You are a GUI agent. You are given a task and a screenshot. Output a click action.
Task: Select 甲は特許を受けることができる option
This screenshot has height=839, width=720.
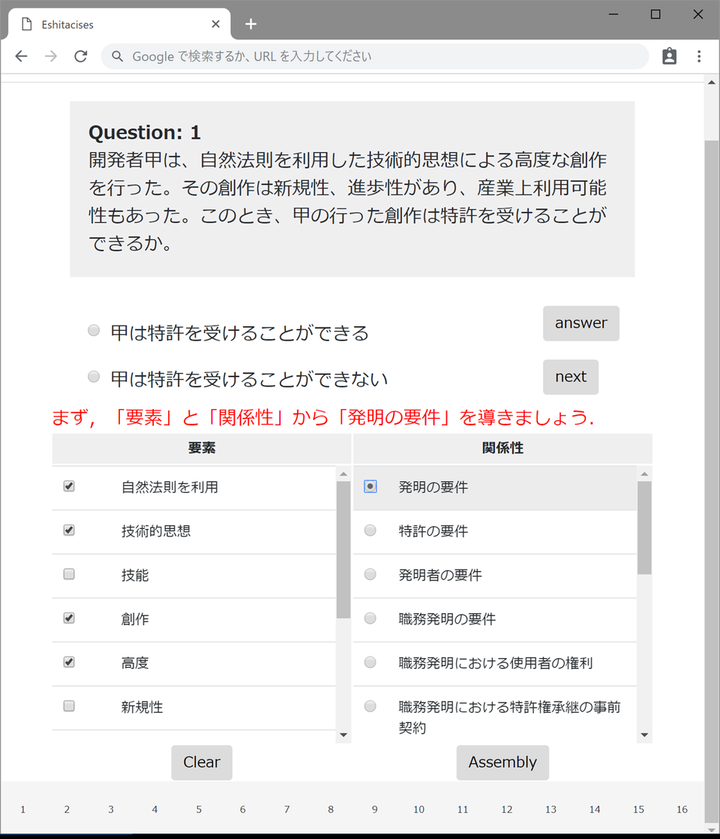click(94, 330)
